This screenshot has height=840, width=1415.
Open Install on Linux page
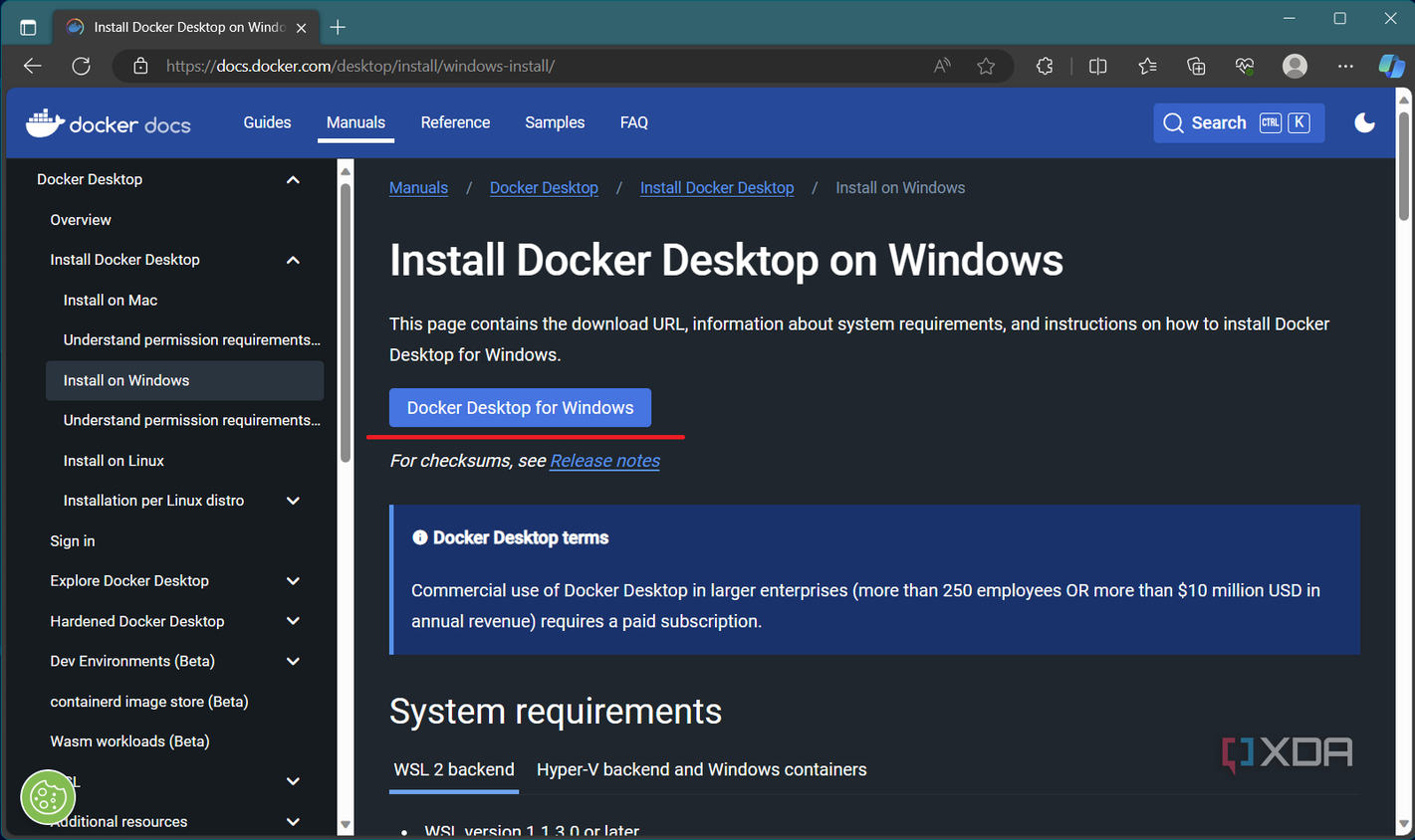[114, 461]
